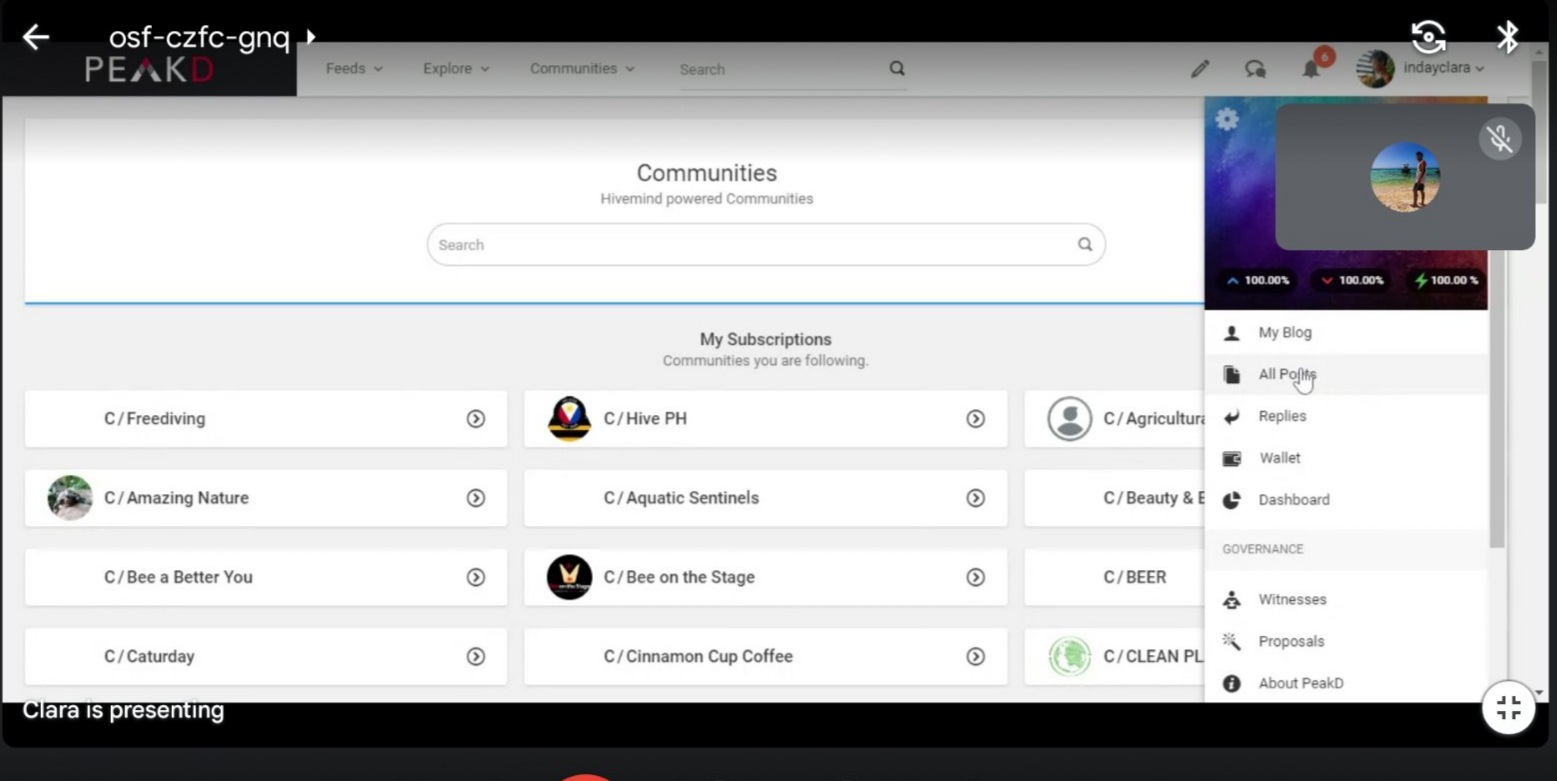The height and width of the screenshot is (781, 1557).
Task: Click the All Posts document icon
Action: click(1232, 375)
